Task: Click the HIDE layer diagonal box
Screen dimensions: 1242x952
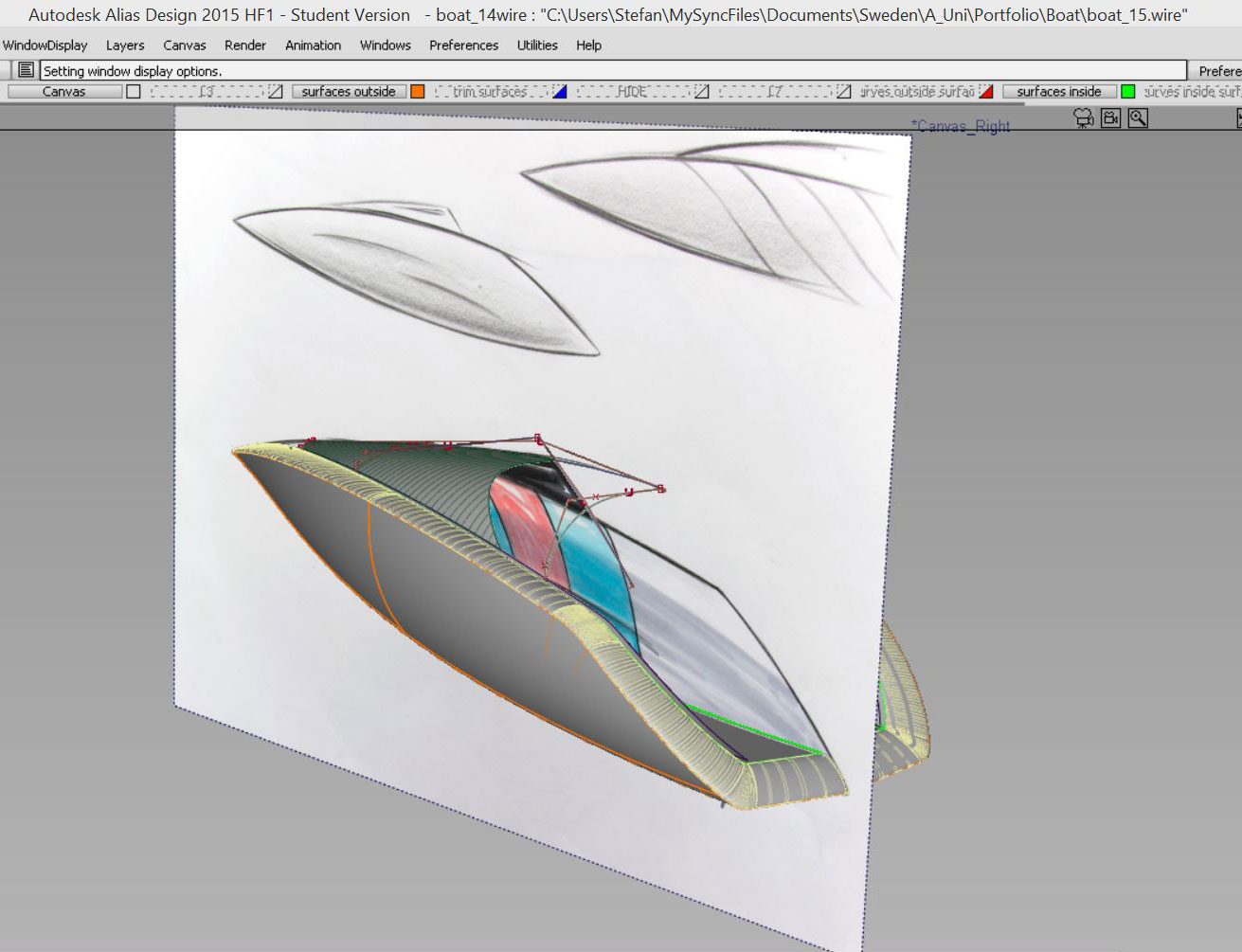Action: pyautogui.click(x=702, y=92)
